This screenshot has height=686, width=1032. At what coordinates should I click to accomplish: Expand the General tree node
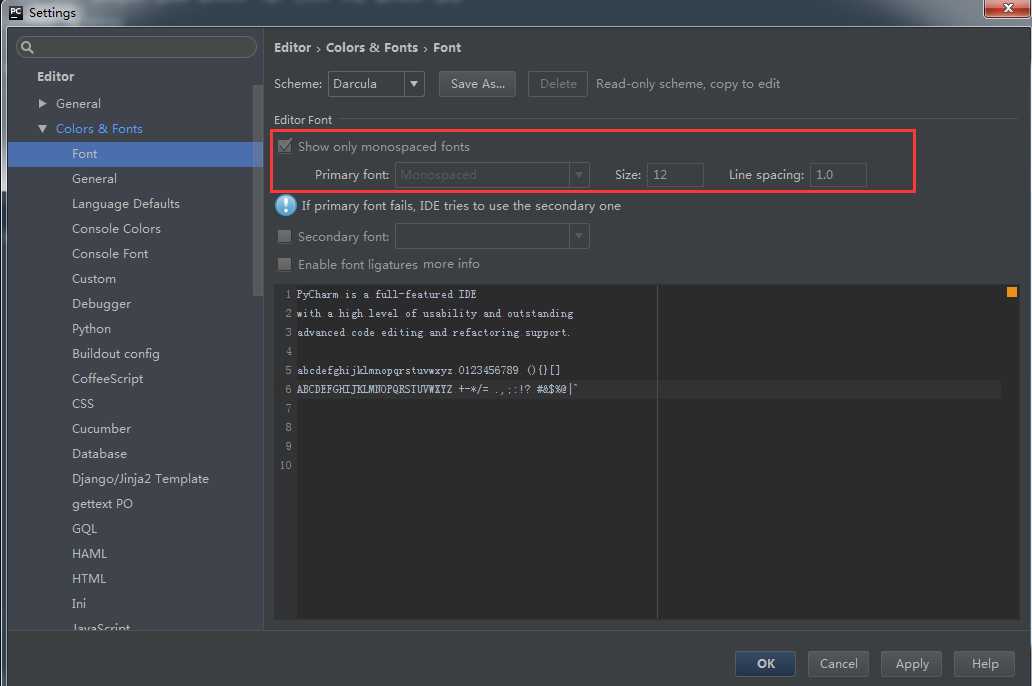click(42, 103)
